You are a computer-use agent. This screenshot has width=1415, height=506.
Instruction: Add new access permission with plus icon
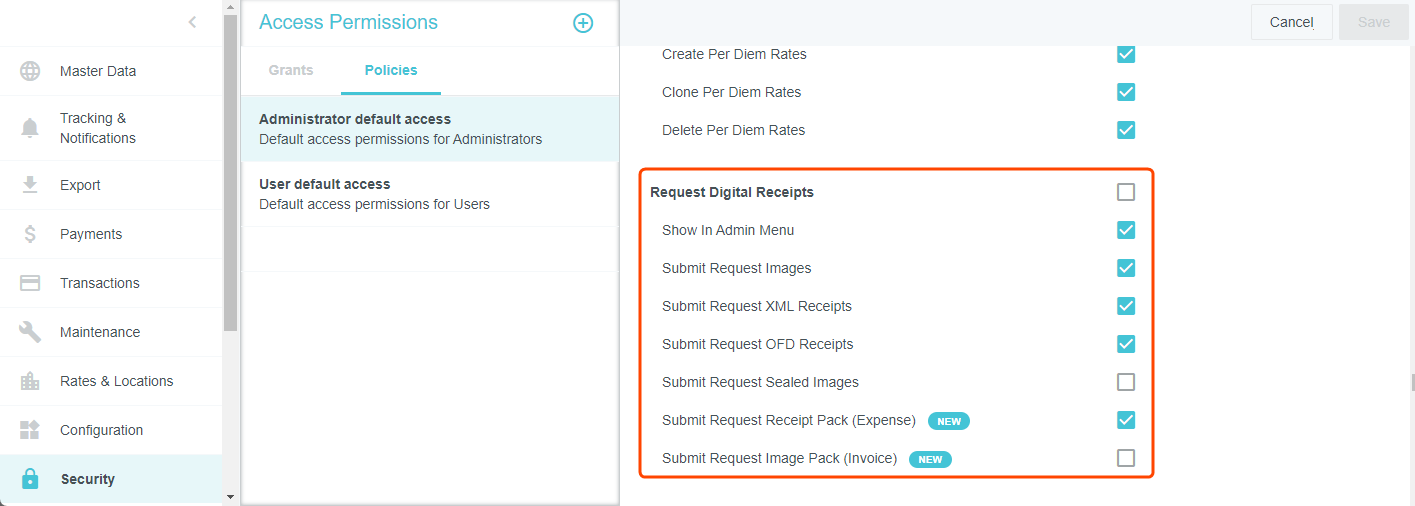583,23
